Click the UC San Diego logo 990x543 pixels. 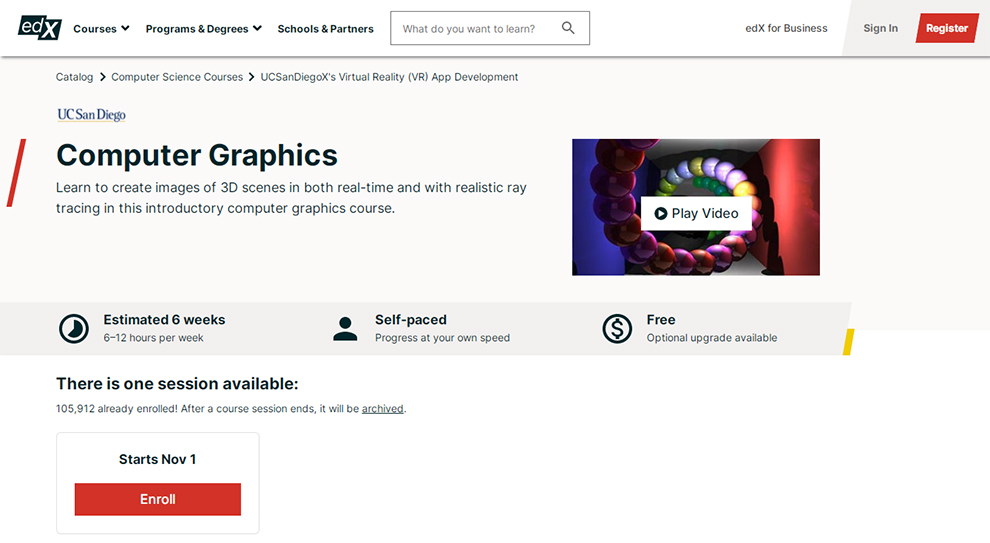pos(92,114)
